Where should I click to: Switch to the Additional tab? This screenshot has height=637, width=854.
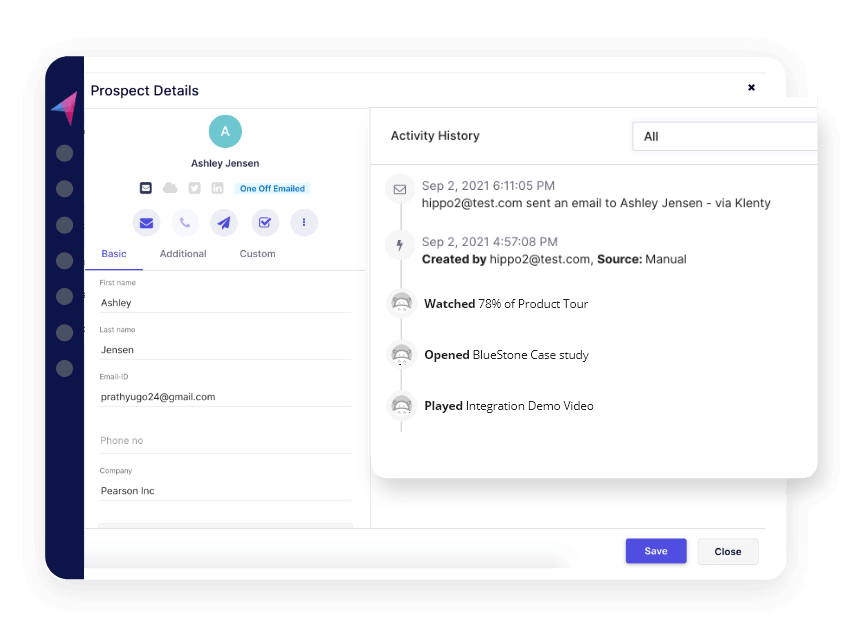coord(183,254)
